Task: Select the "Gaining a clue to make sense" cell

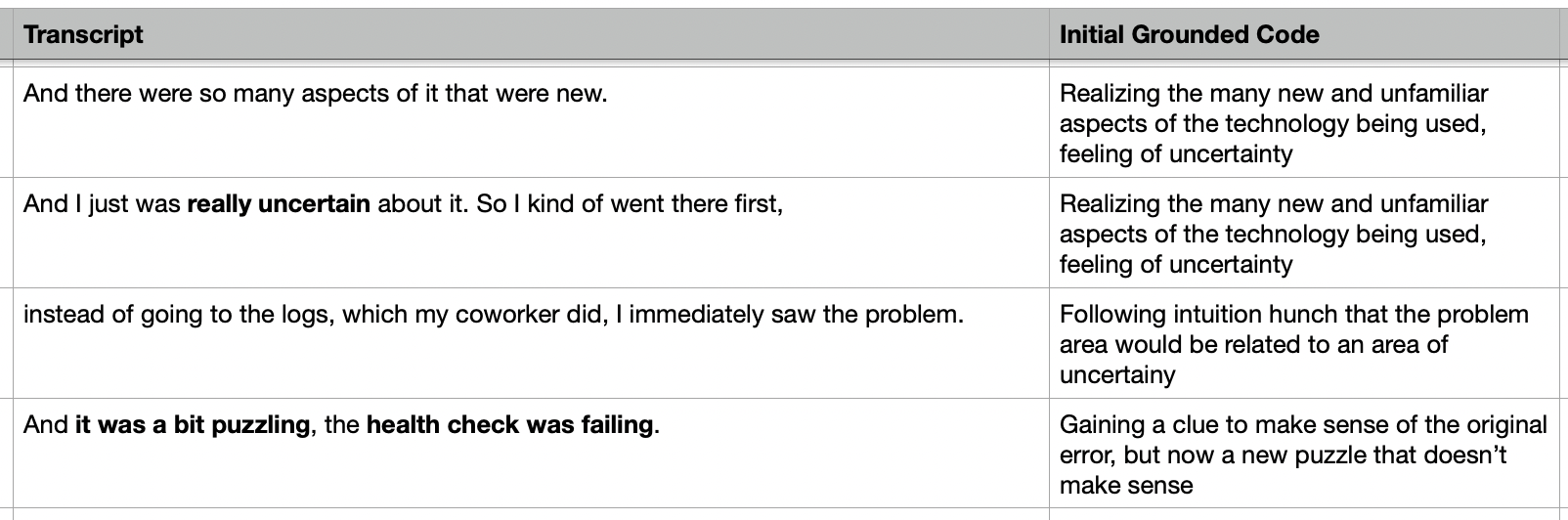Action: click(1302, 455)
